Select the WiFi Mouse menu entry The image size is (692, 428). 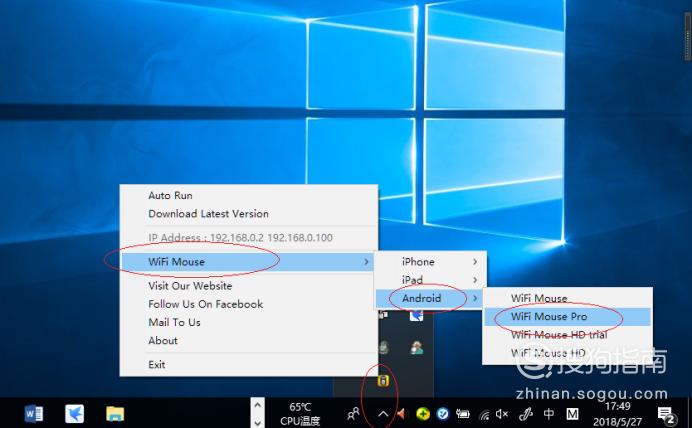pyautogui.click(x=248, y=262)
